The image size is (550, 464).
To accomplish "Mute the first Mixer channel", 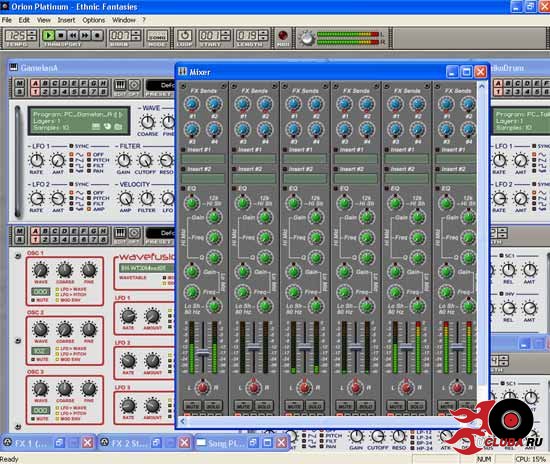I will pyautogui.click(x=192, y=406).
